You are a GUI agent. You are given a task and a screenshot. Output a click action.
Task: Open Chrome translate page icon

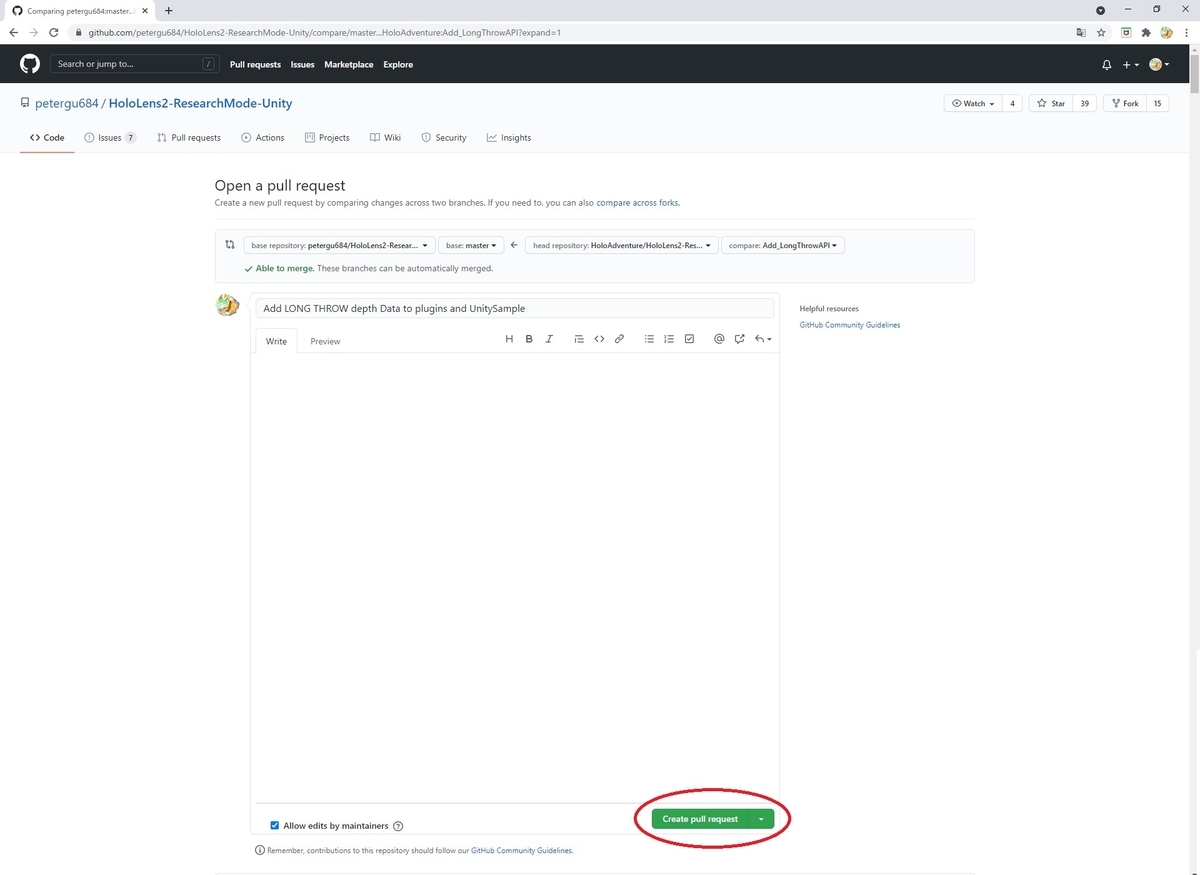1080,32
